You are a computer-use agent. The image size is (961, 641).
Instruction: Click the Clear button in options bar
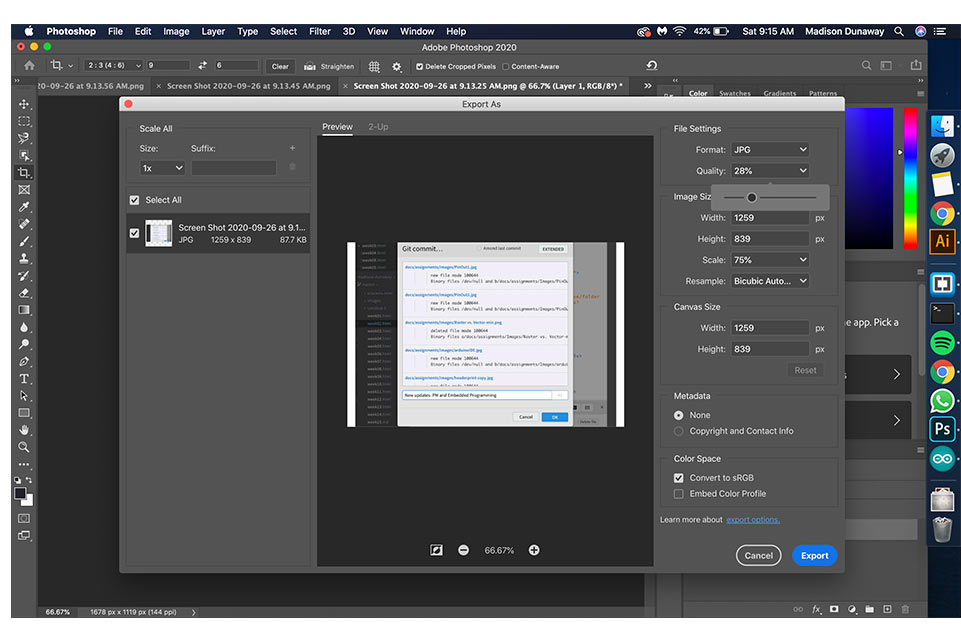[280, 66]
